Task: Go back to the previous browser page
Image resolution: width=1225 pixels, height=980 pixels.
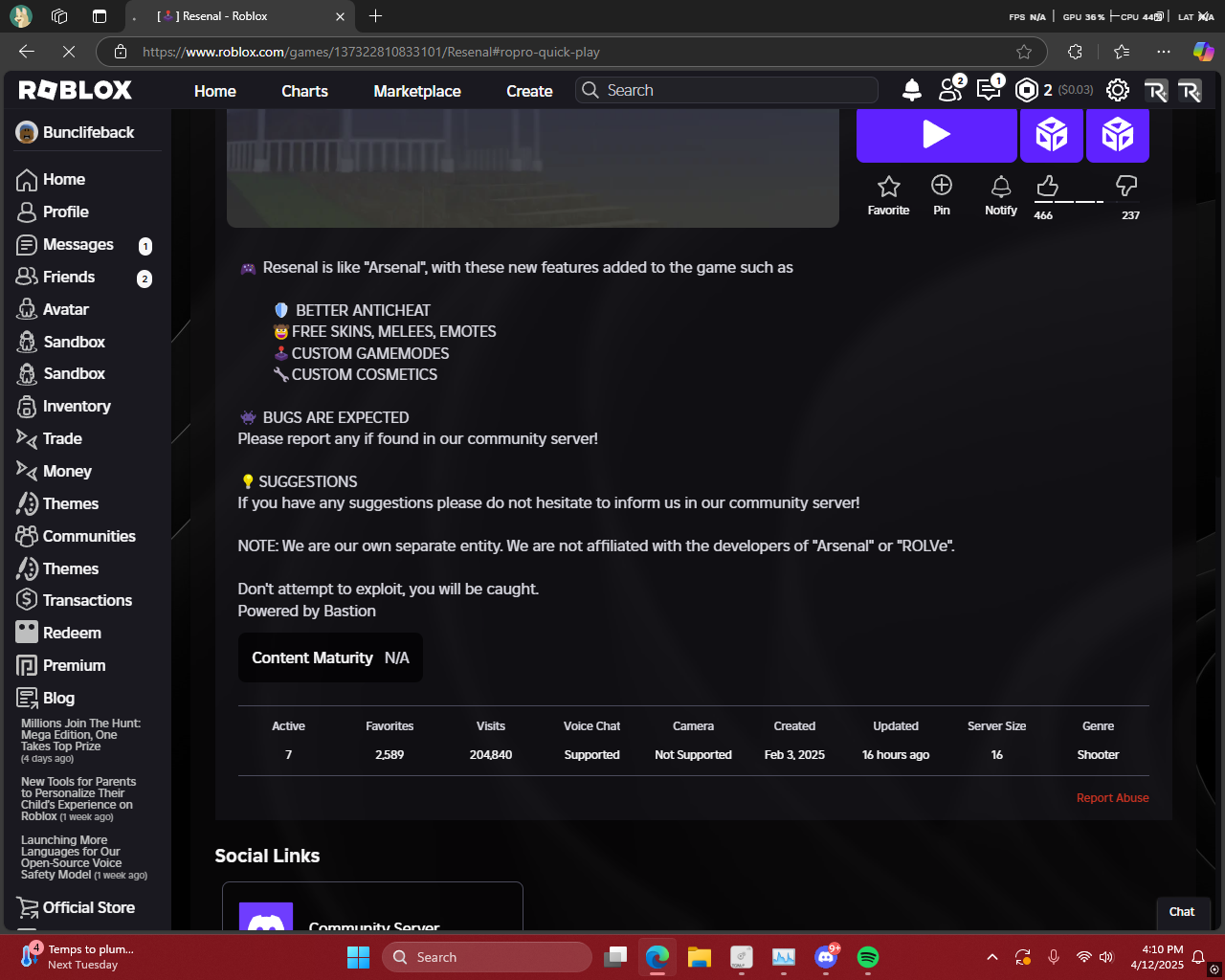Action: click(27, 52)
